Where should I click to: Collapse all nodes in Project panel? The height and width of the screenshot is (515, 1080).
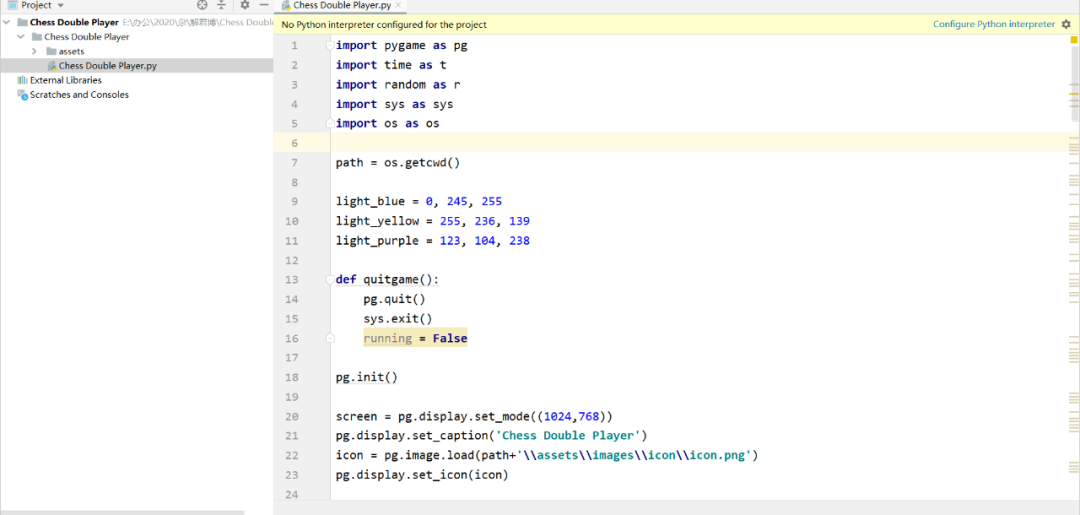221,5
